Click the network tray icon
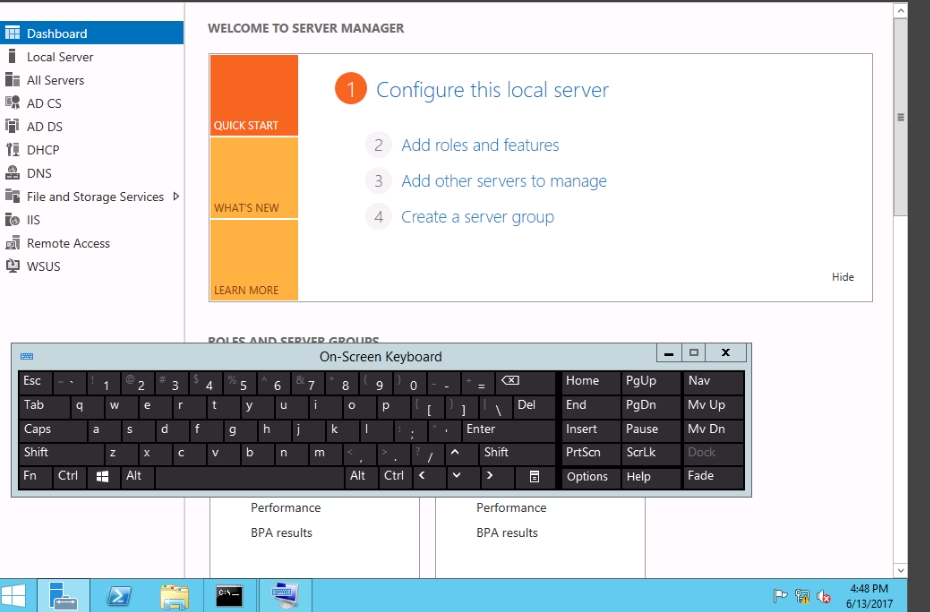 coord(802,596)
